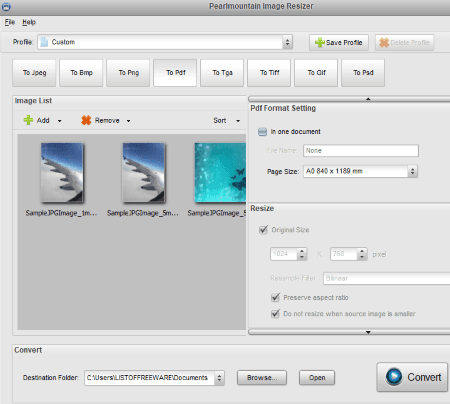
Task: Select the teal butterfly image thumbnail
Action: (x=220, y=173)
